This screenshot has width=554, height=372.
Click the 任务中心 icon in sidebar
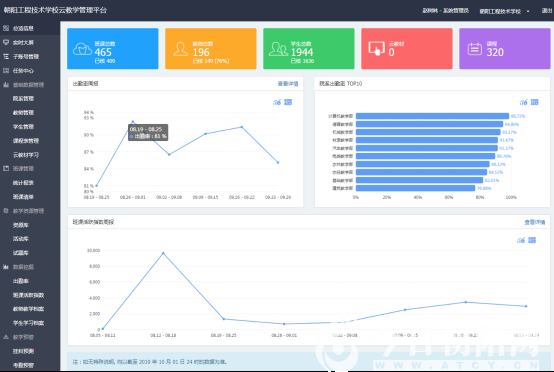pyautogui.click(x=6, y=71)
